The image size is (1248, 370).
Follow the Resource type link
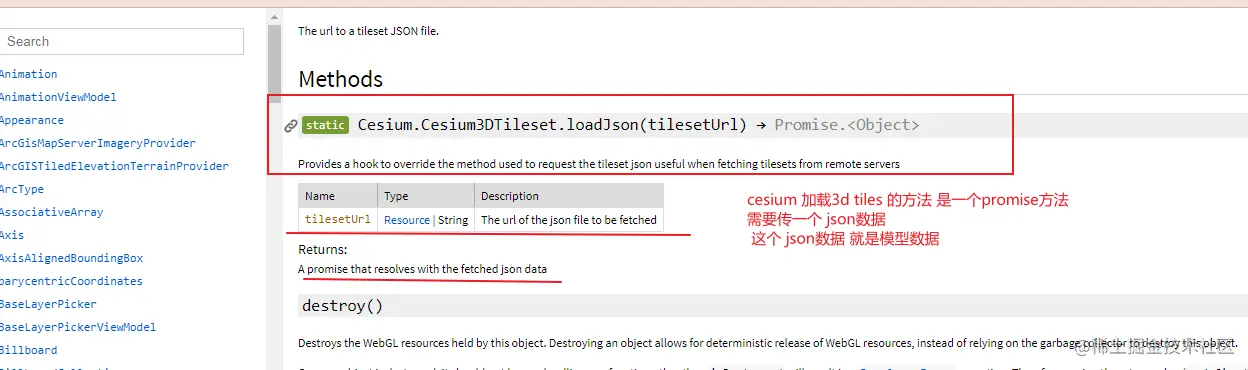(406, 220)
